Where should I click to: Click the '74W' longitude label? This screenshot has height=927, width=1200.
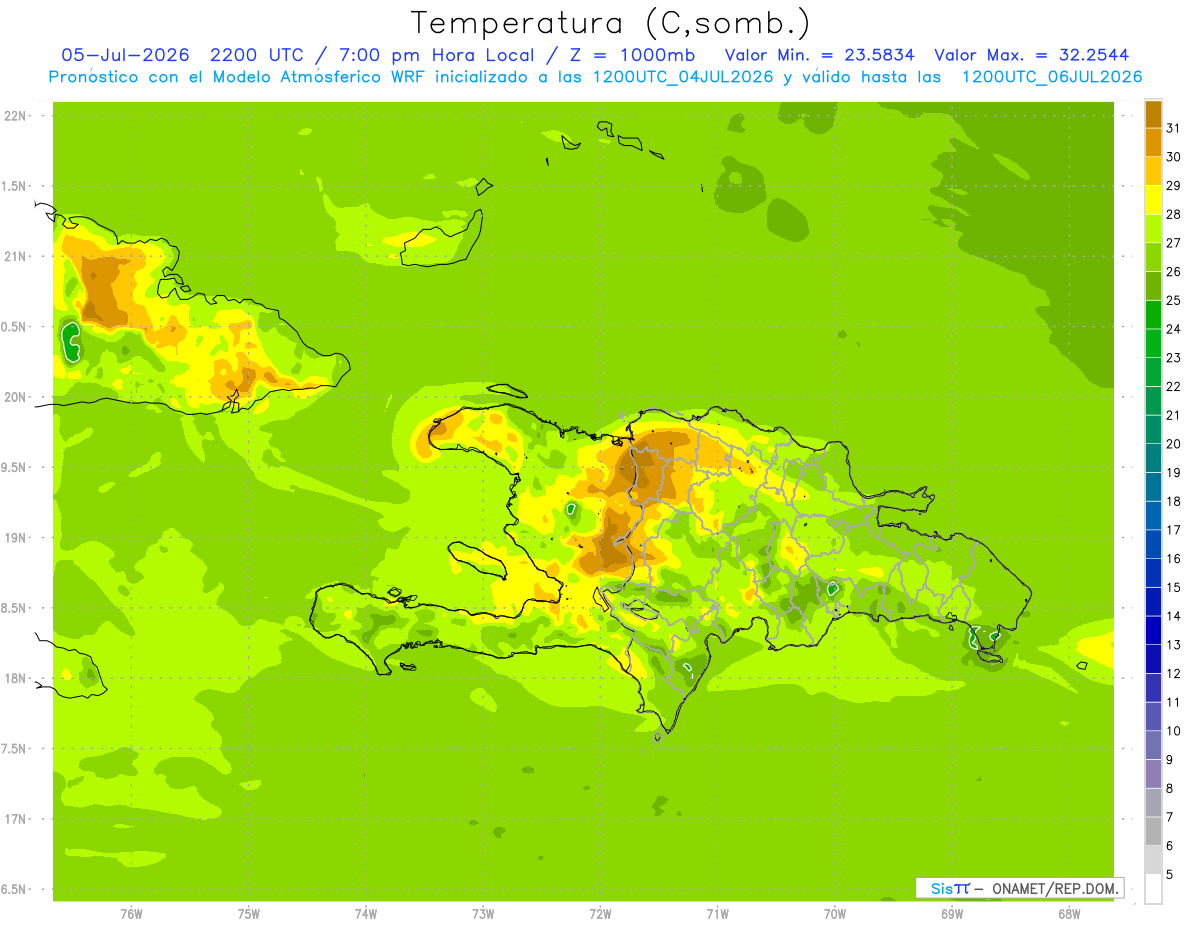click(x=366, y=913)
